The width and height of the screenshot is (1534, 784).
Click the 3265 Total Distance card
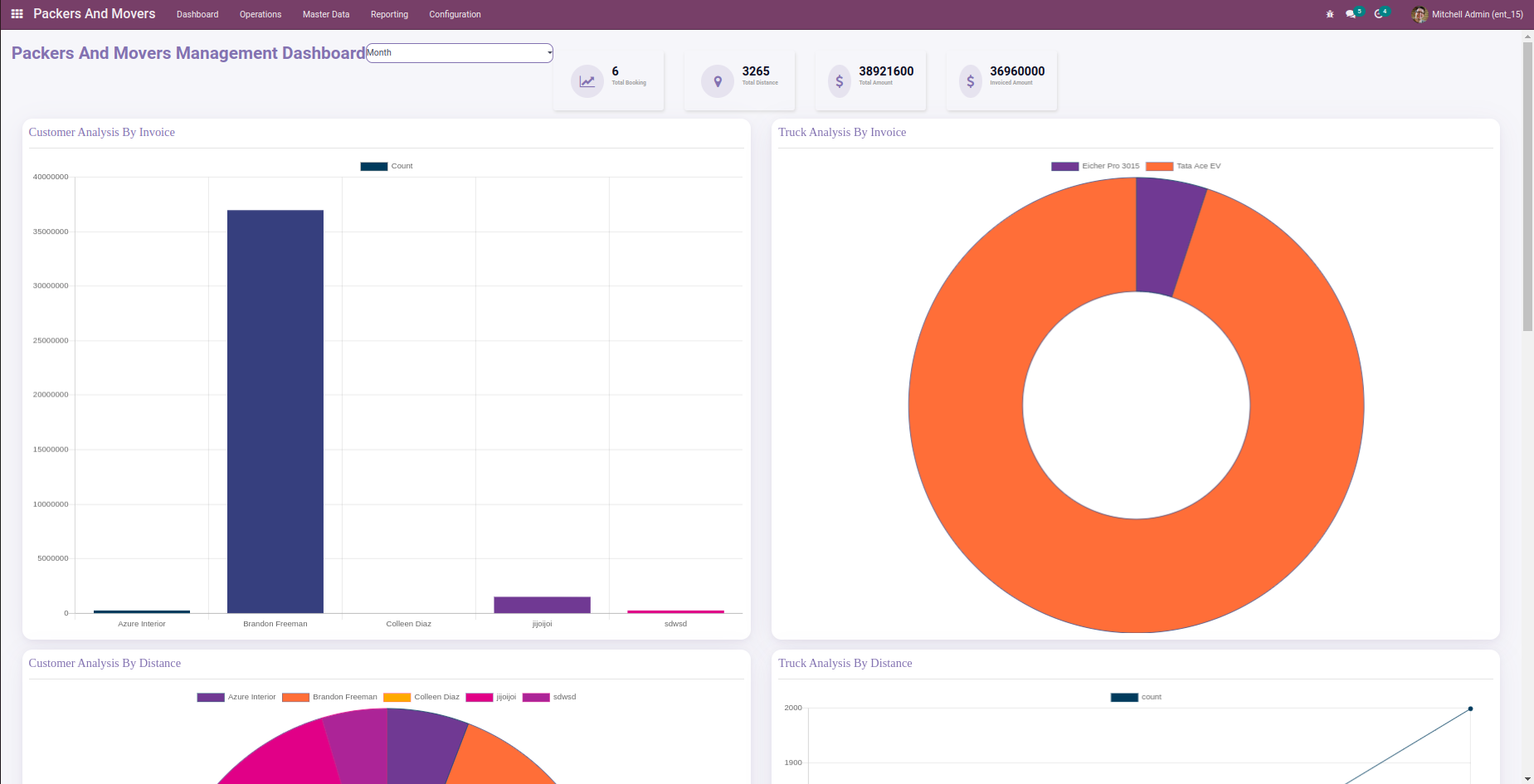[x=740, y=80]
